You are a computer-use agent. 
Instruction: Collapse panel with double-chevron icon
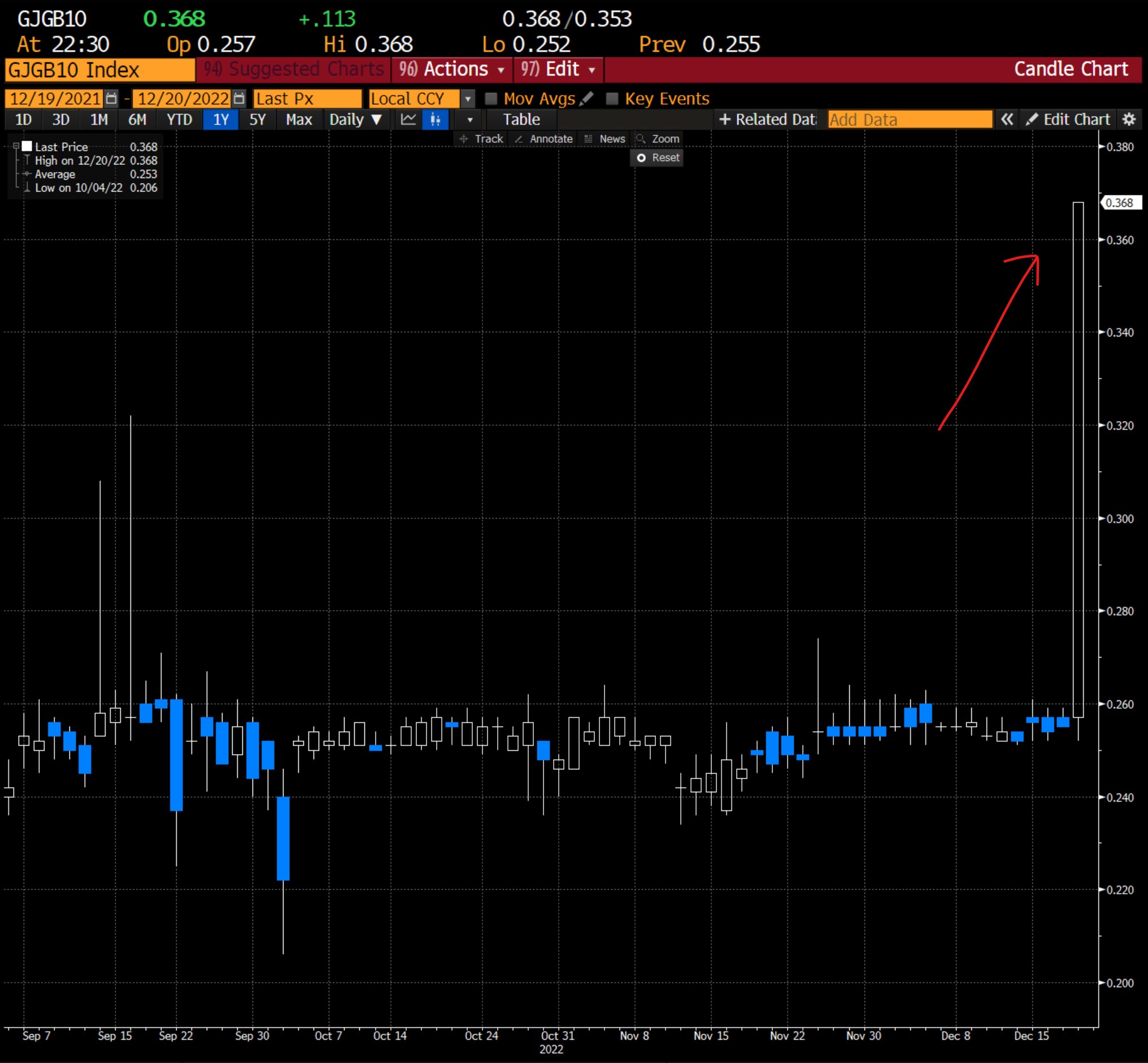[1006, 120]
